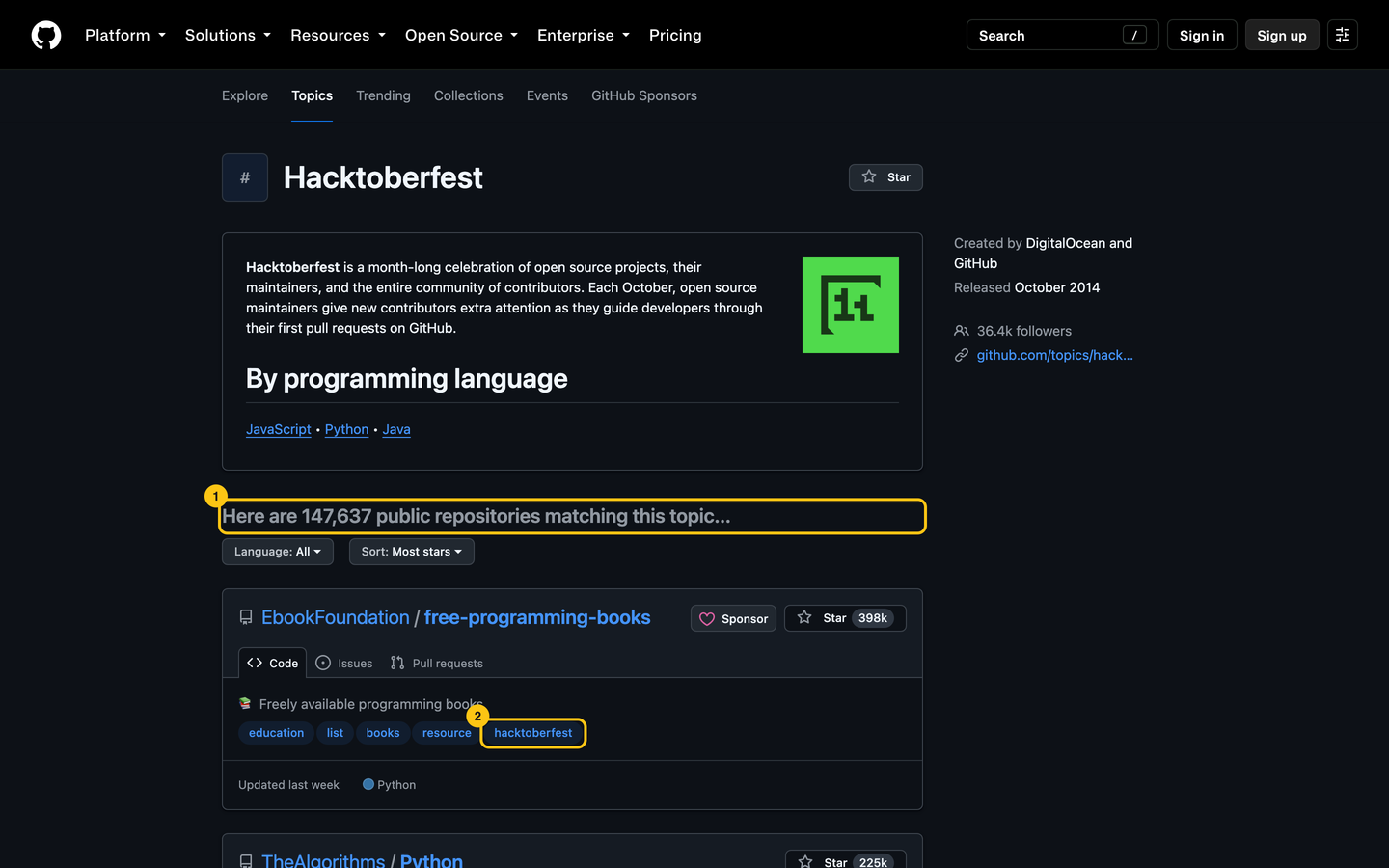This screenshot has height=868, width=1389.
Task: Focus the Search input field
Action: coord(1063,35)
